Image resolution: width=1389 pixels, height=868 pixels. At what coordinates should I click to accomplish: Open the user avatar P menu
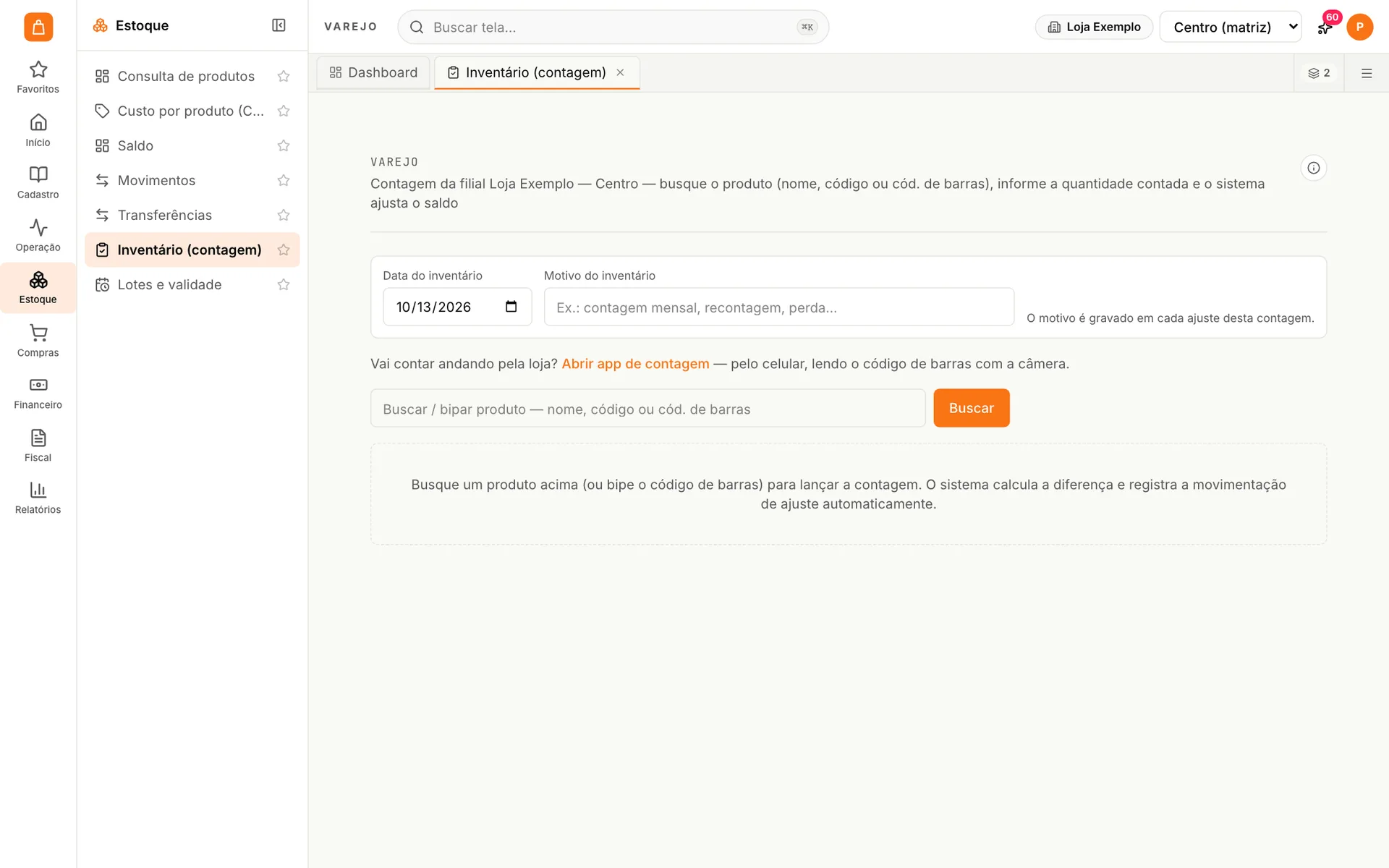[1359, 27]
